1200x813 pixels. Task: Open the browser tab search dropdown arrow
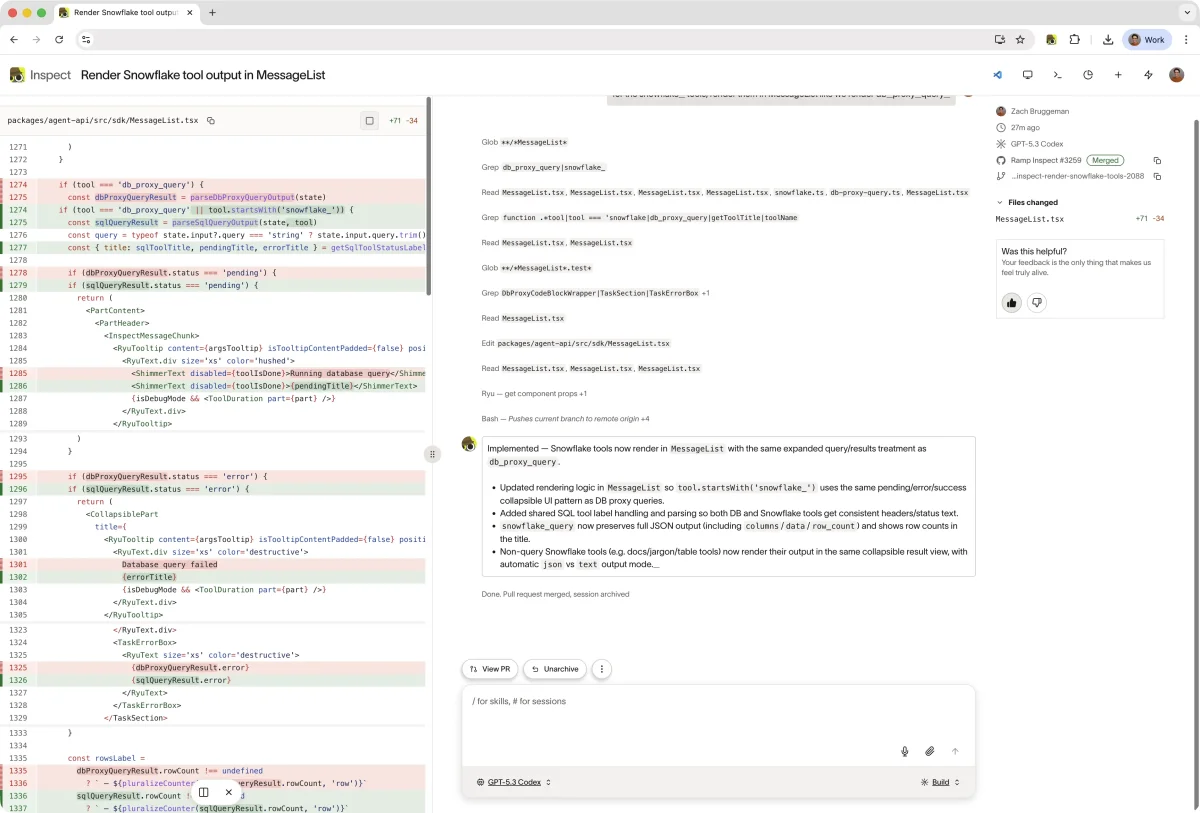[x=1187, y=12]
